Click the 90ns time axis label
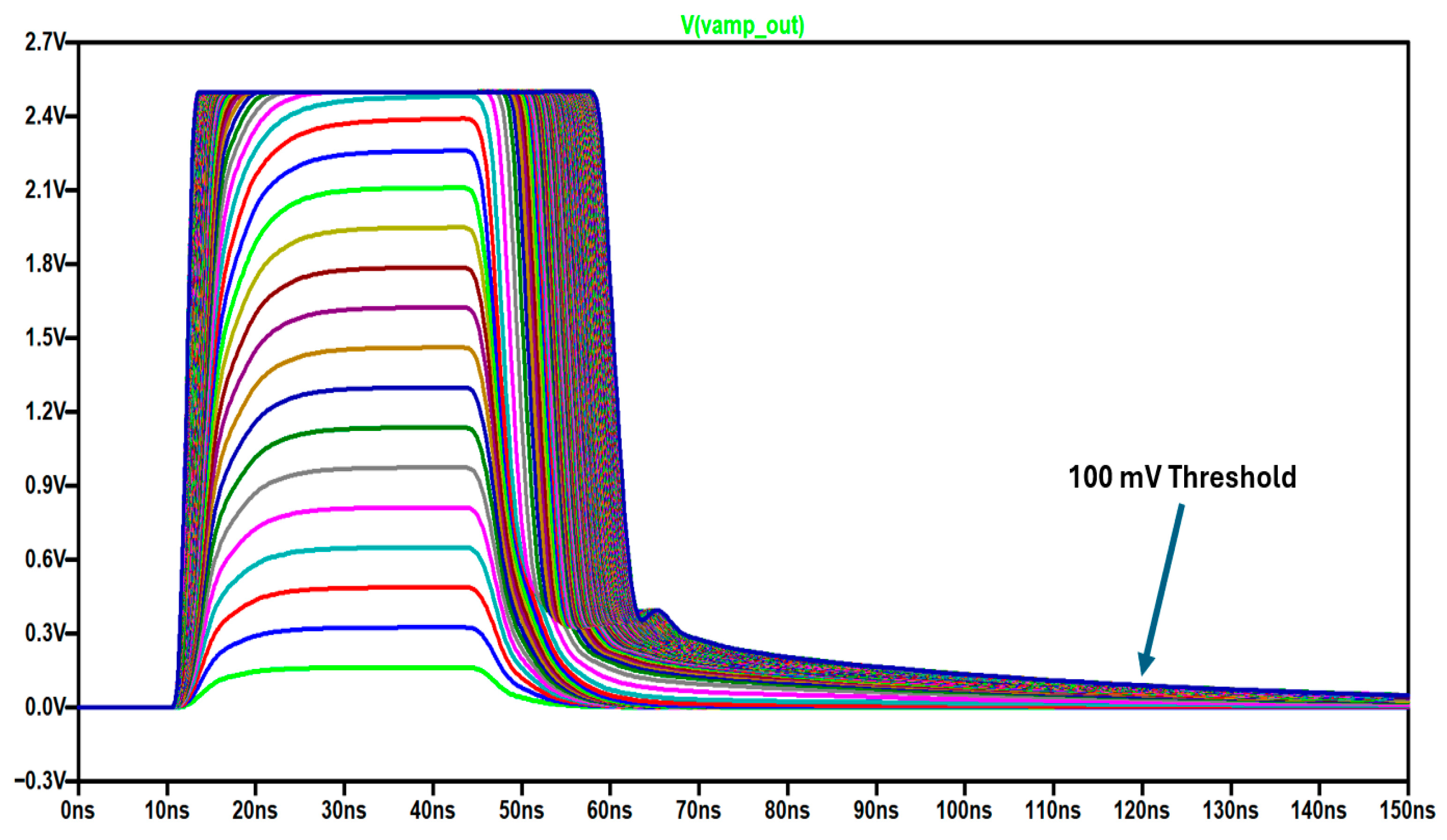 click(875, 811)
